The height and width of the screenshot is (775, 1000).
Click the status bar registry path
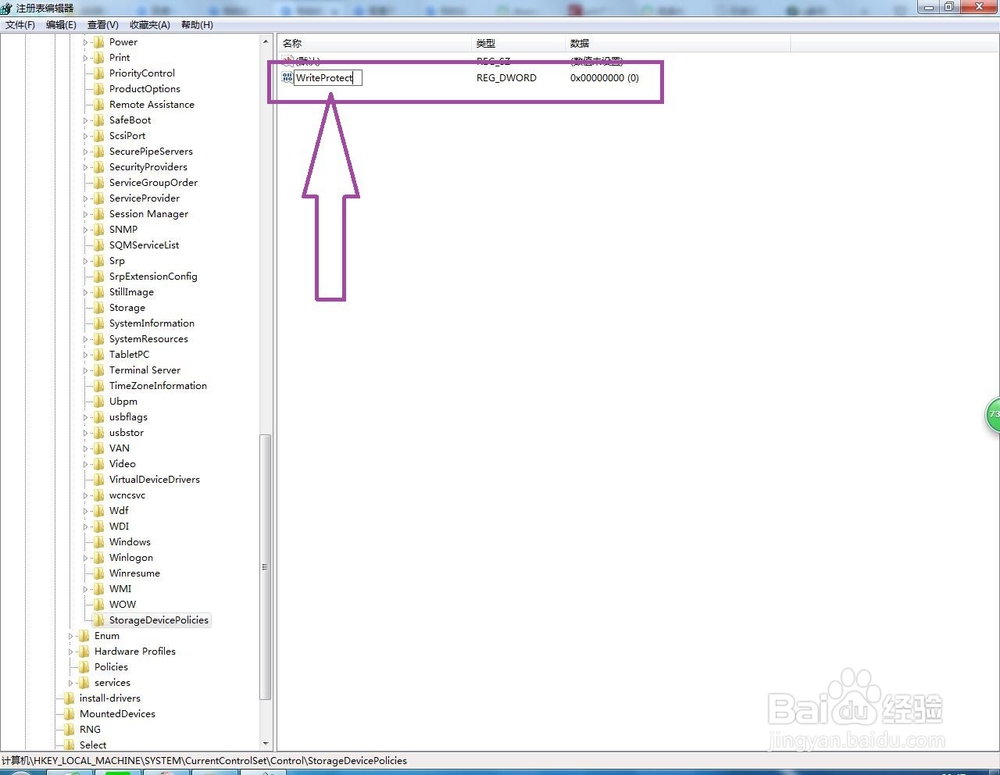click(204, 761)
